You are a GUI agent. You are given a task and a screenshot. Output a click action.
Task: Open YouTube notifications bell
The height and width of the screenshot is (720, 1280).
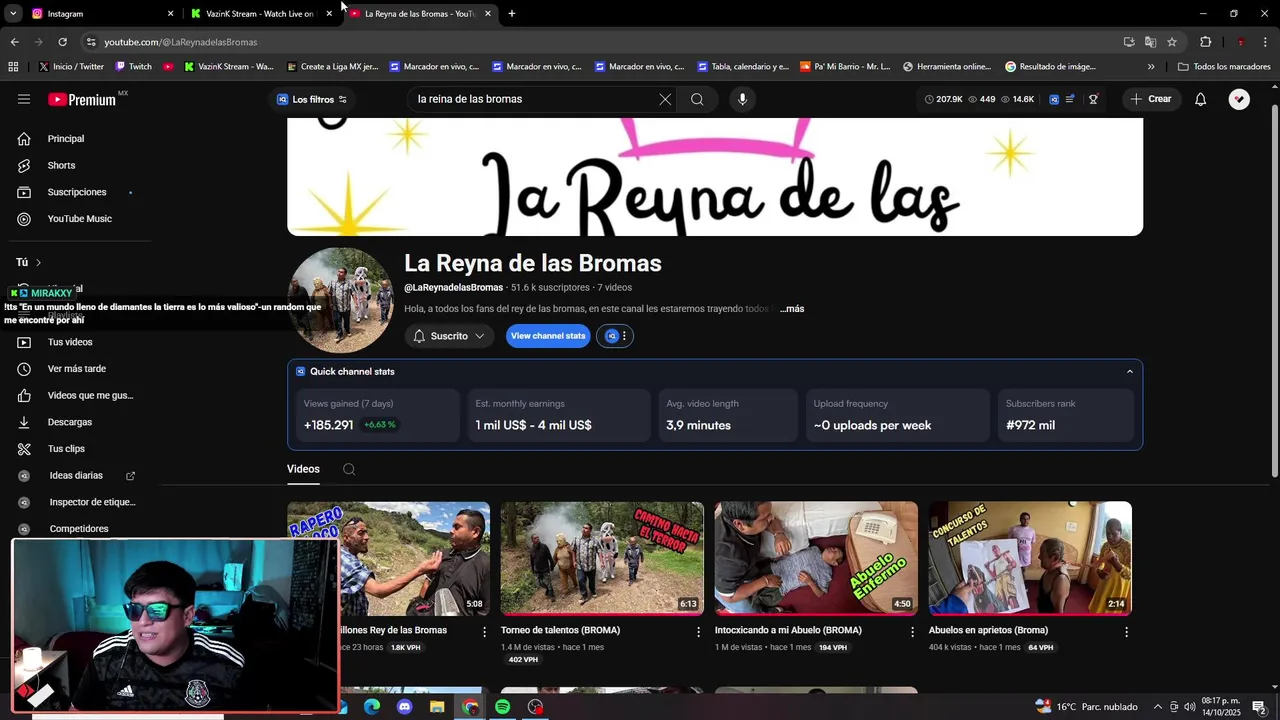[1201, 99]
